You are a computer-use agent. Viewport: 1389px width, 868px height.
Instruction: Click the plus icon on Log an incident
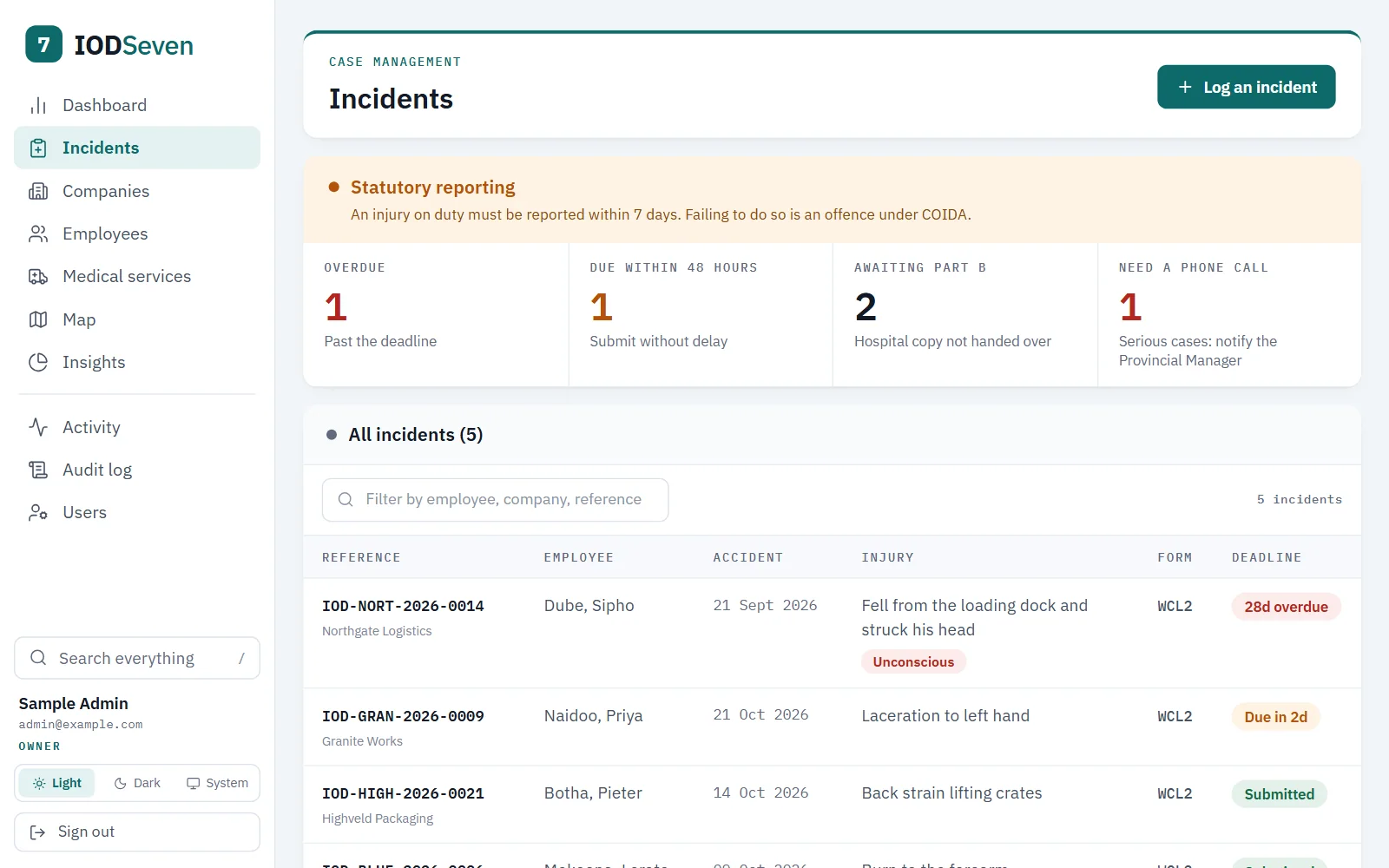point(1185,87)
